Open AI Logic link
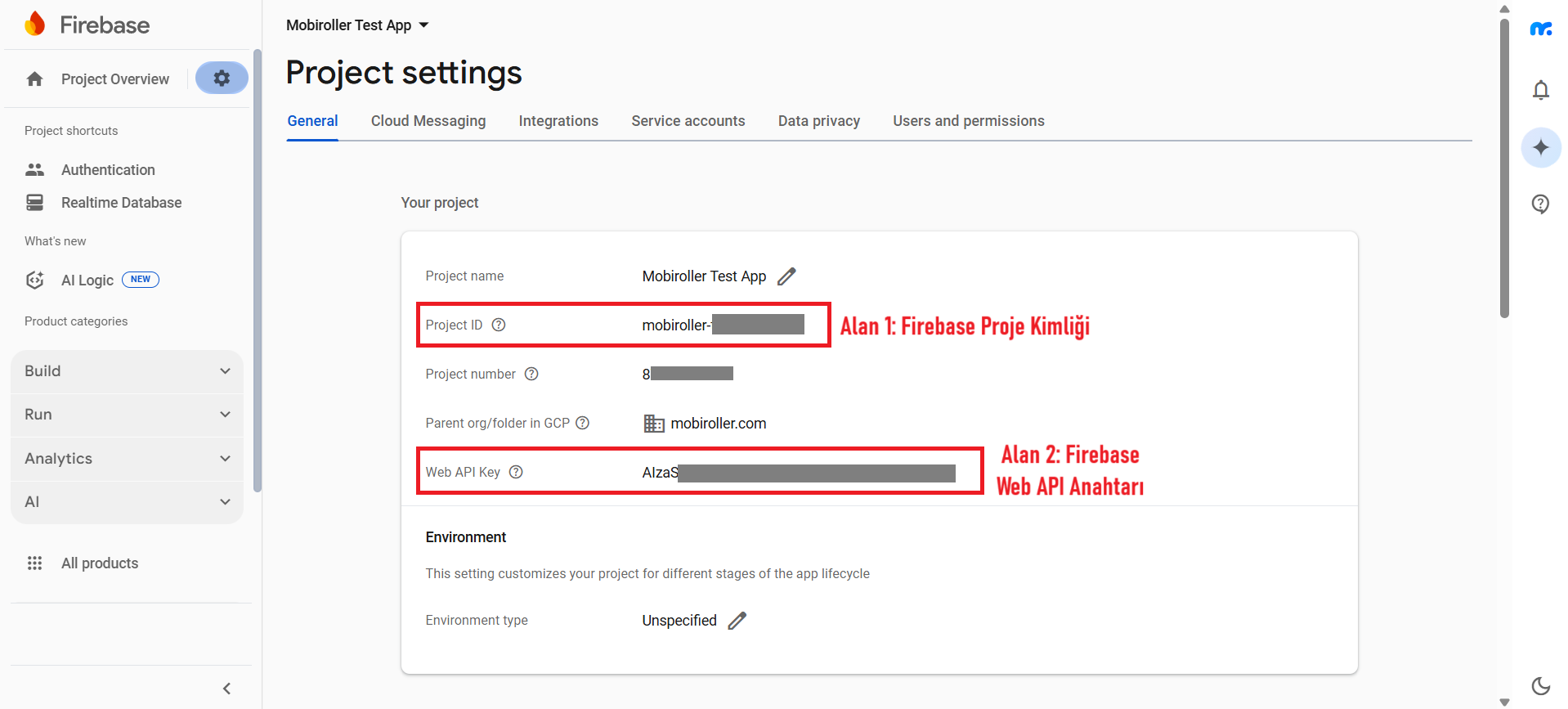The width and height of the screenshot is (1568, 709). 87,280
